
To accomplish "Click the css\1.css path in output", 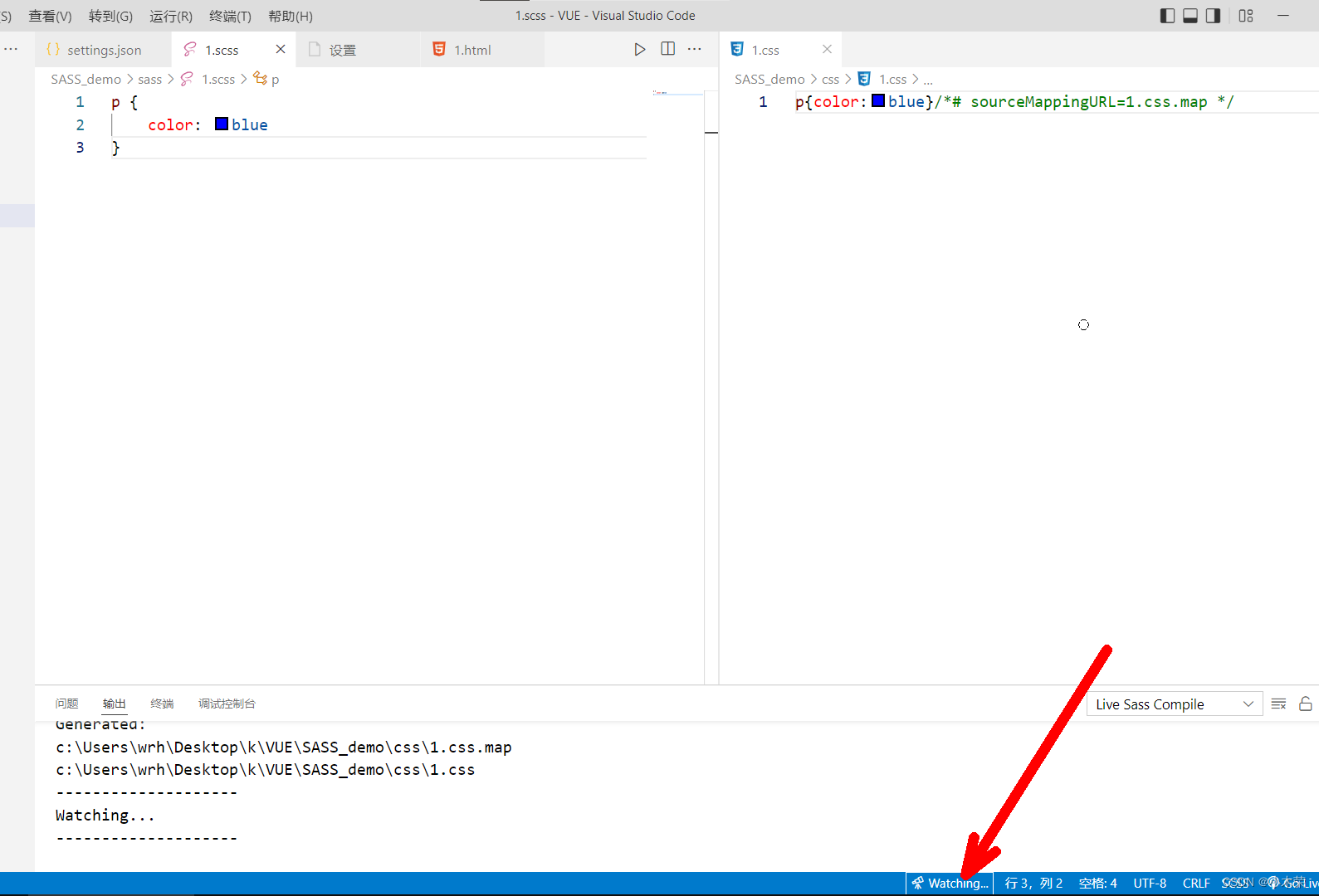I will tap(265, 769).
